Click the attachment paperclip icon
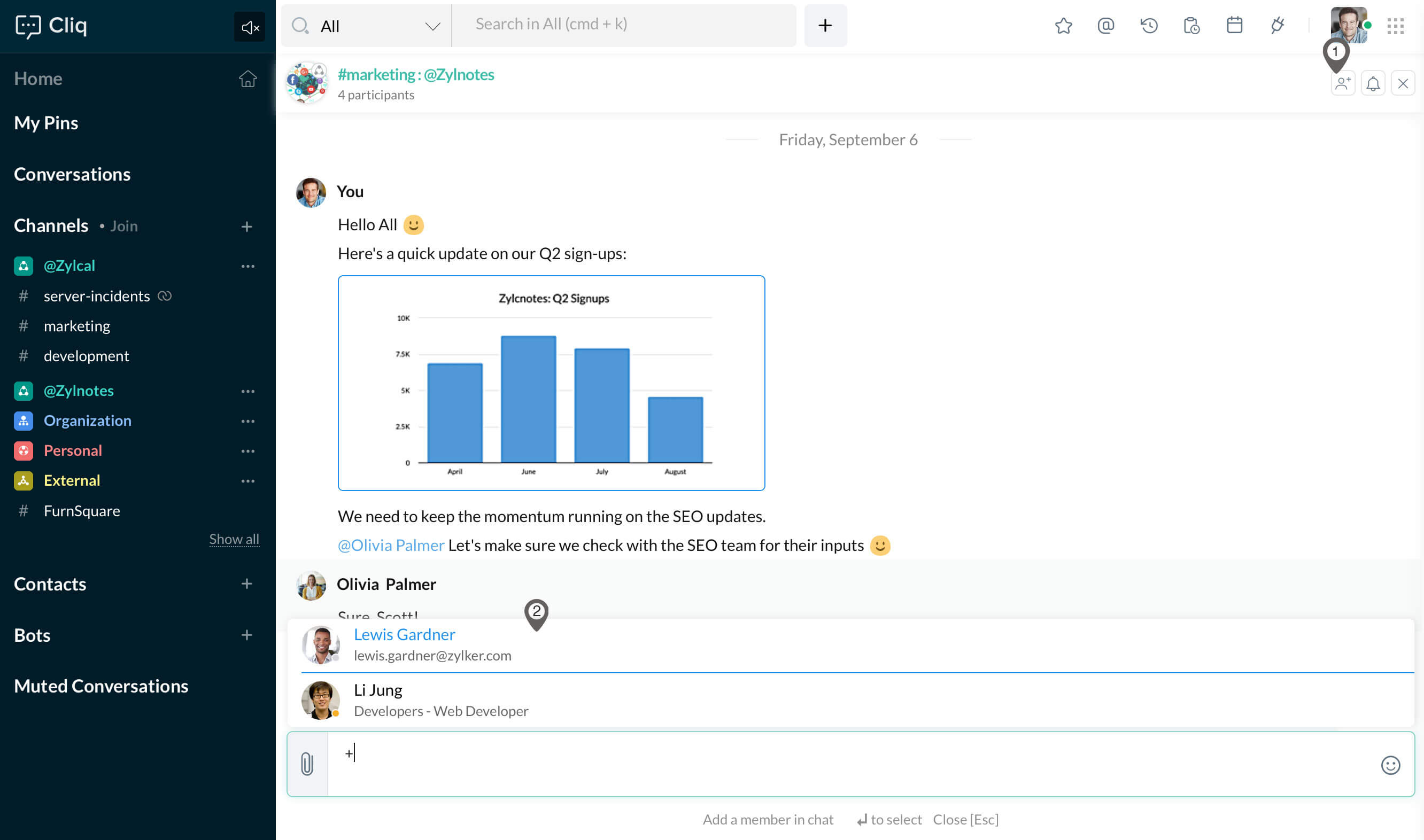The width and height of the screenshot is (1424, 840). 307,764
